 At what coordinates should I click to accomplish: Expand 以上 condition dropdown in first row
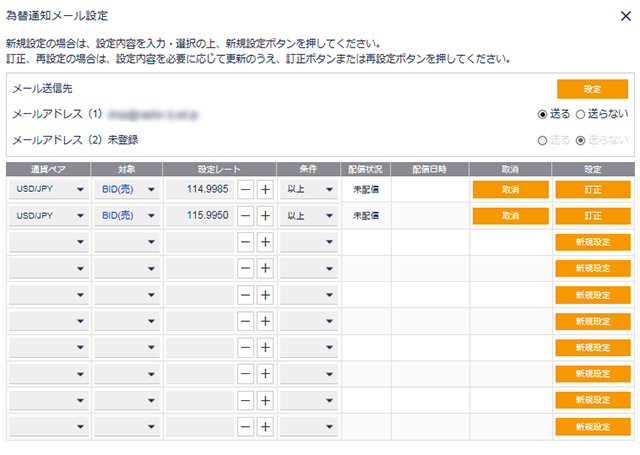[308, 188]
